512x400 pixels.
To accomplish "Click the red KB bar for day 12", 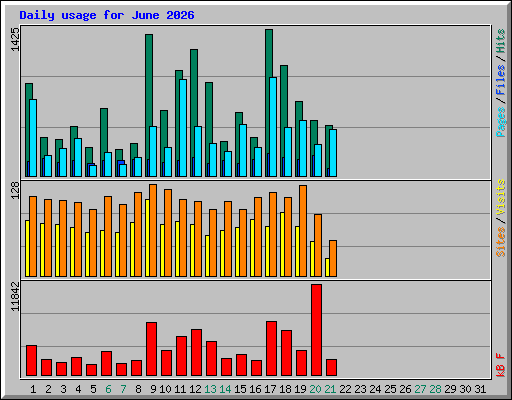I will tap(196, 353).
